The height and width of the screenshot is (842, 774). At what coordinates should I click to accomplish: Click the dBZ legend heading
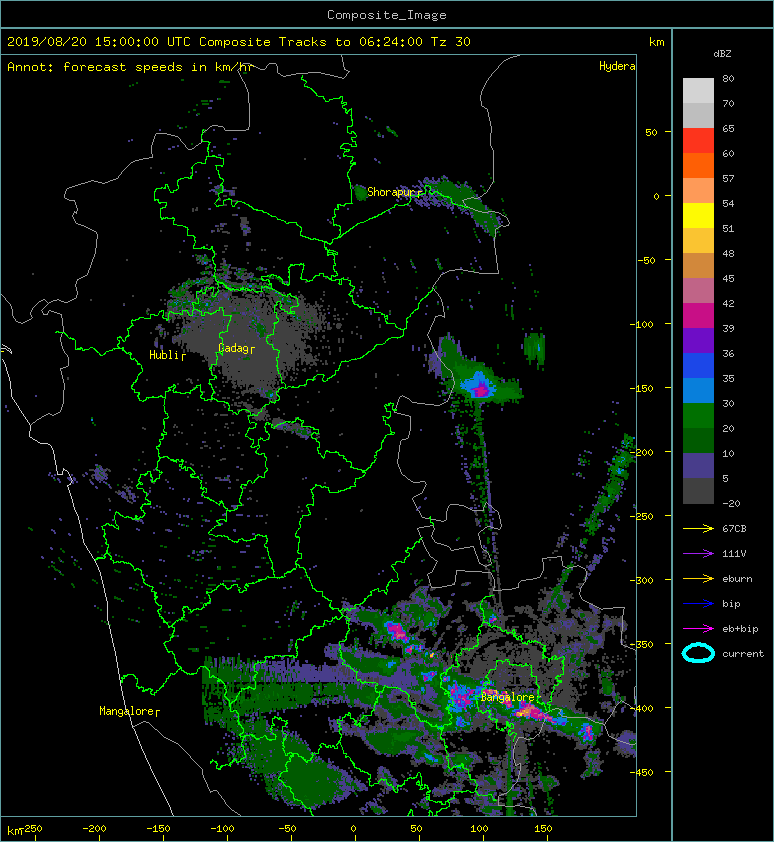pos(722,54)
